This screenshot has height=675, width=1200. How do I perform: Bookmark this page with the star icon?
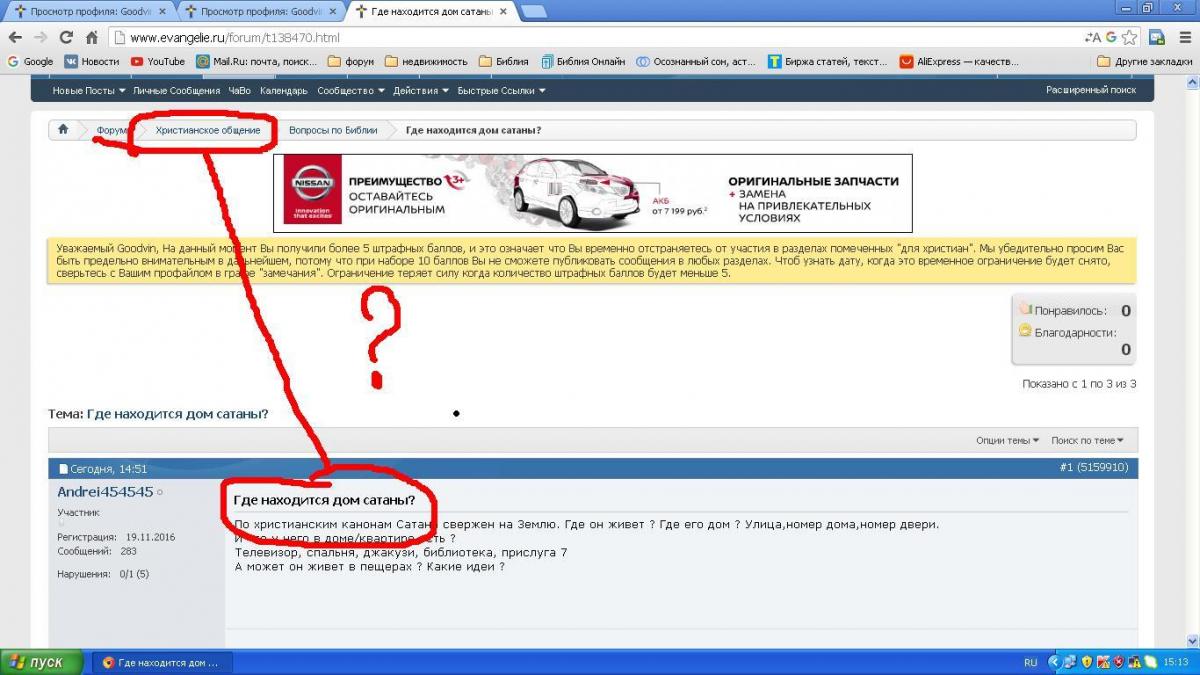pos(1129,38)
